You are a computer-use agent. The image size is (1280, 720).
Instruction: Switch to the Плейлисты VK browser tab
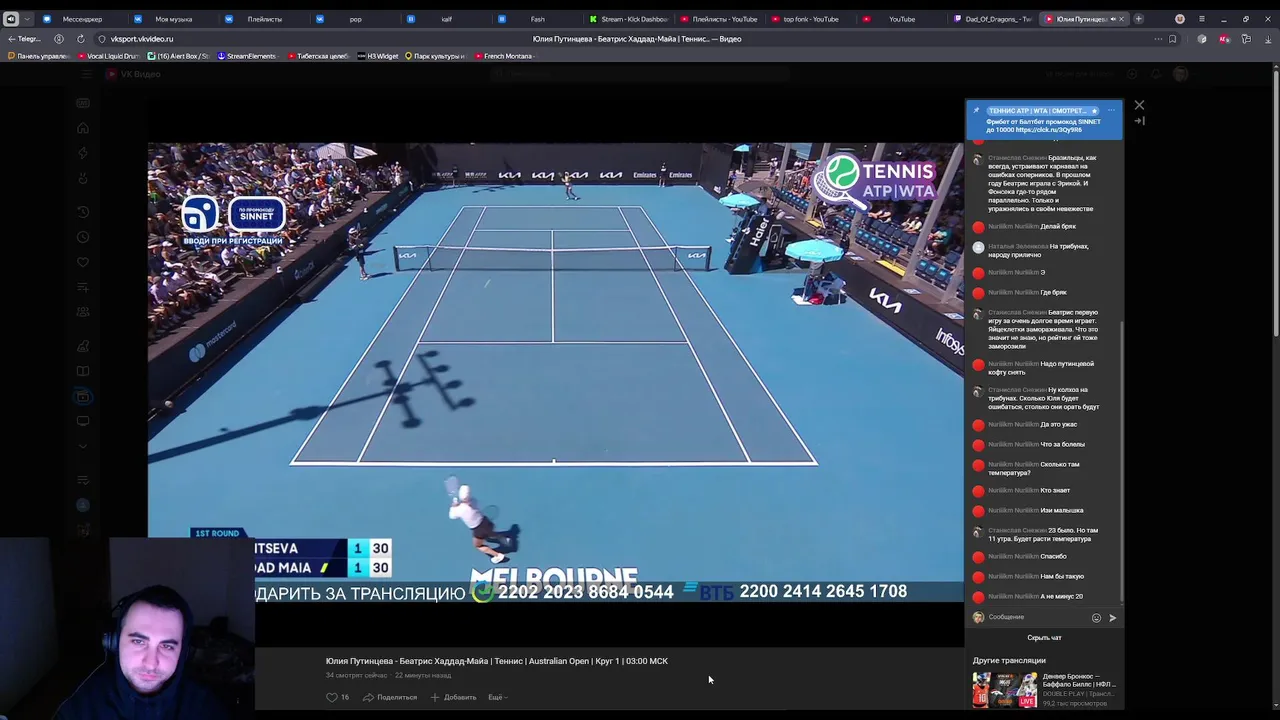click(x=264, y=19)
